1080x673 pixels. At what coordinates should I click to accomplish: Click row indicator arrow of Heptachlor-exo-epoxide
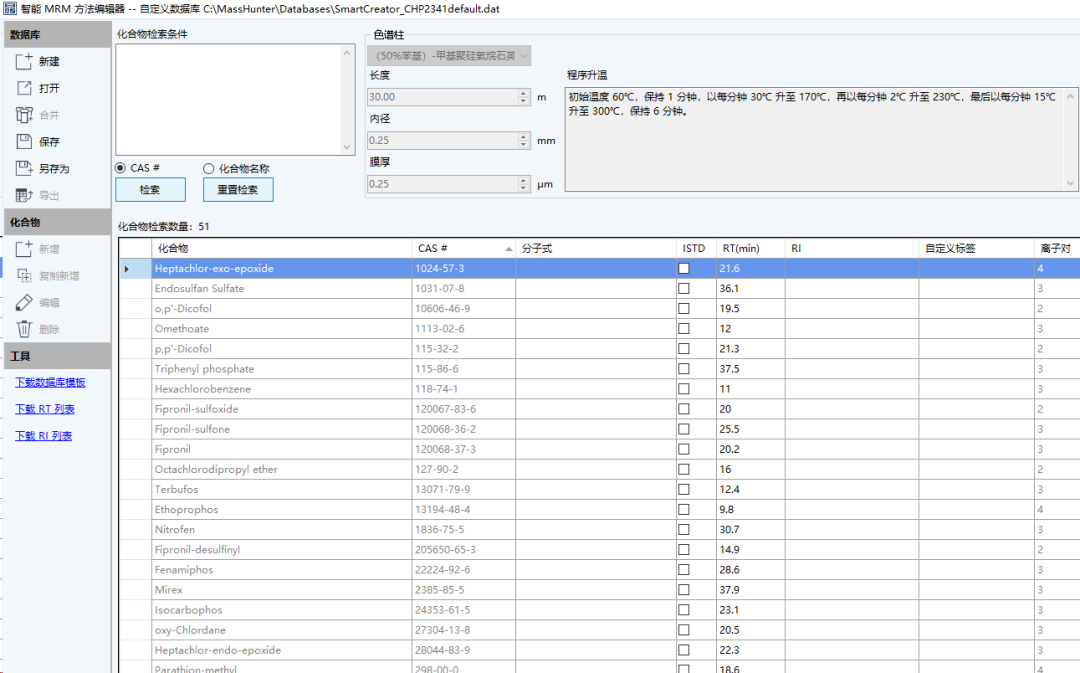point(127,269)
